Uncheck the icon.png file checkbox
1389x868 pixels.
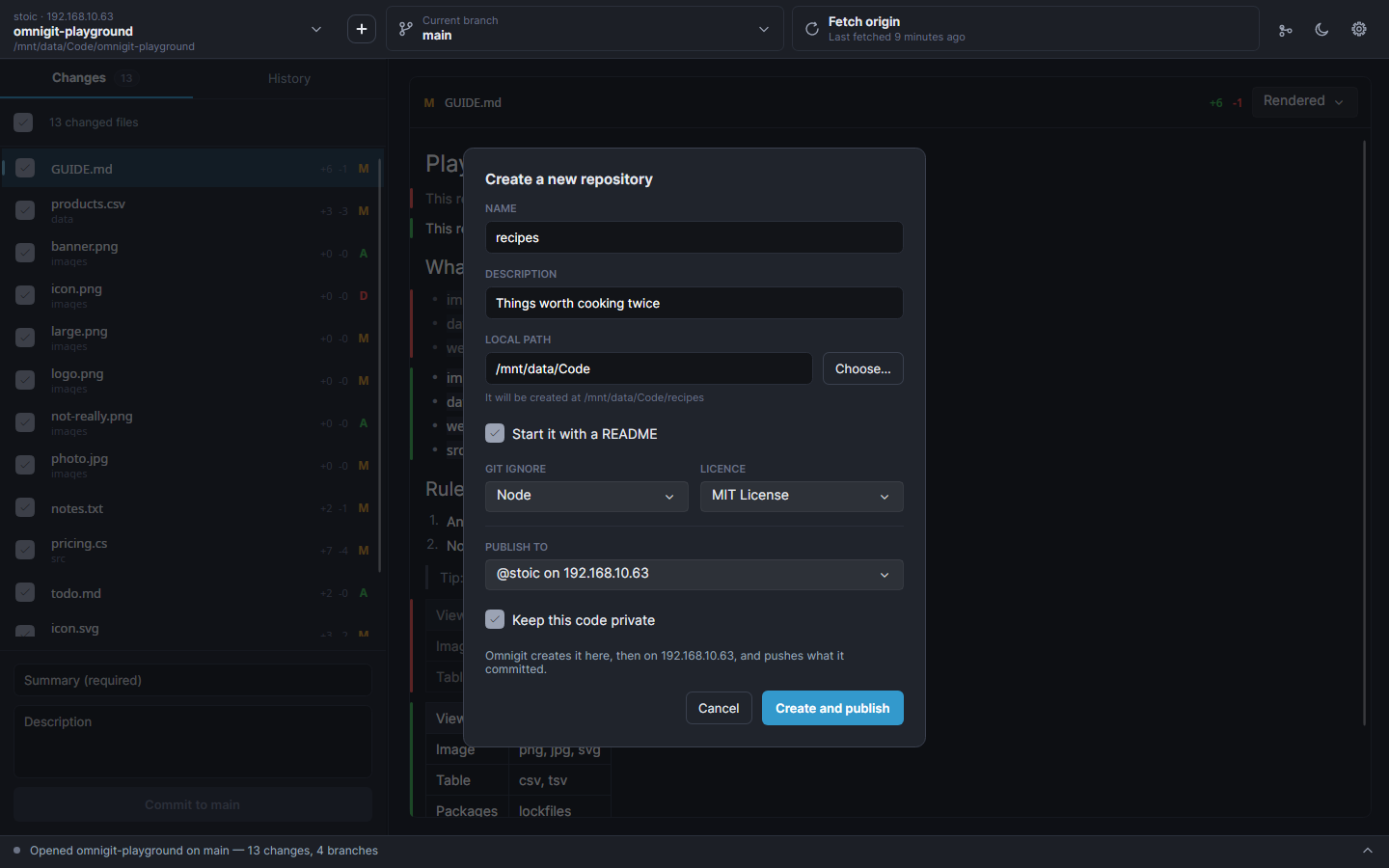coord(25,295)
